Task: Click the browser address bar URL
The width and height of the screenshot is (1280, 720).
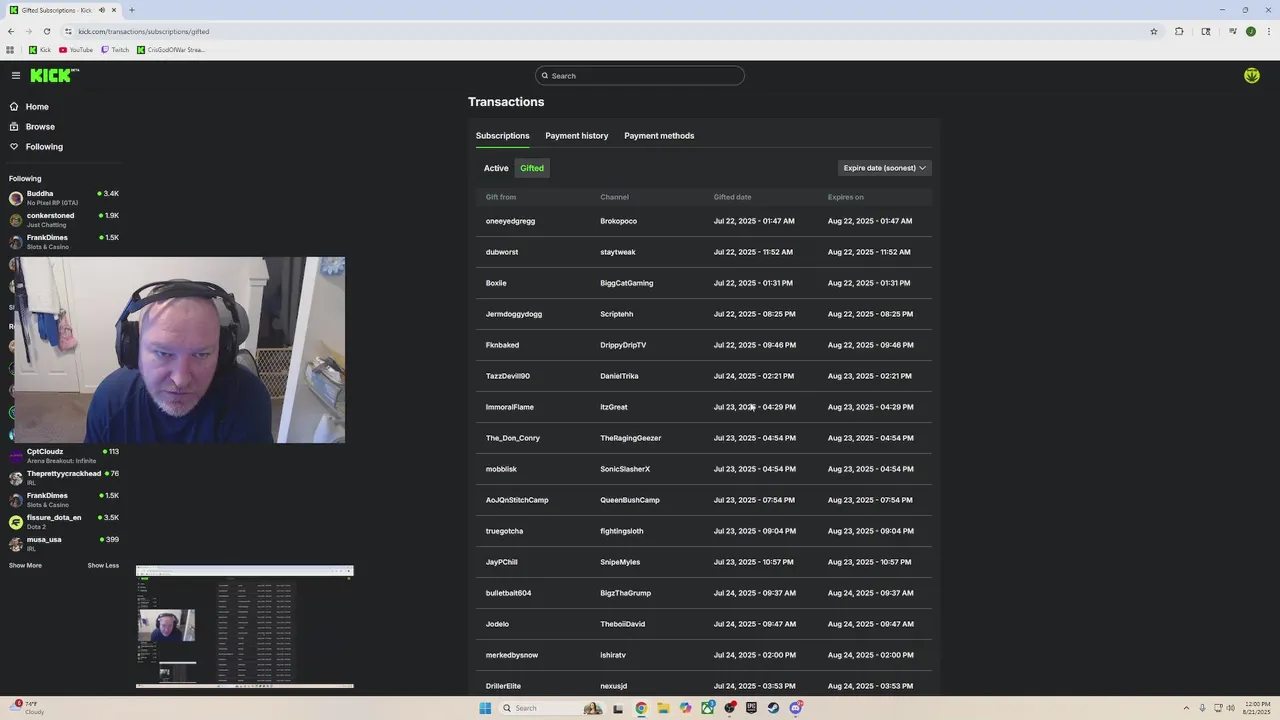Action: click(143, 31)
